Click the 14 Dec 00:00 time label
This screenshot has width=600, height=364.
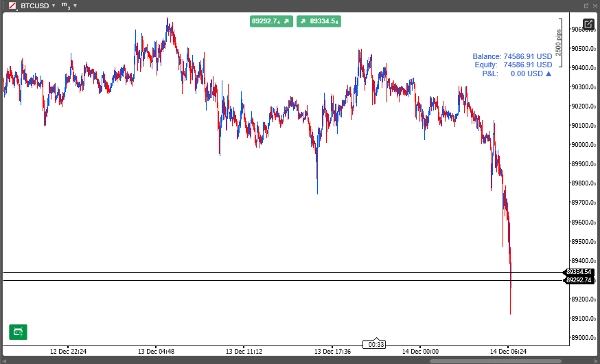point(420,351)
